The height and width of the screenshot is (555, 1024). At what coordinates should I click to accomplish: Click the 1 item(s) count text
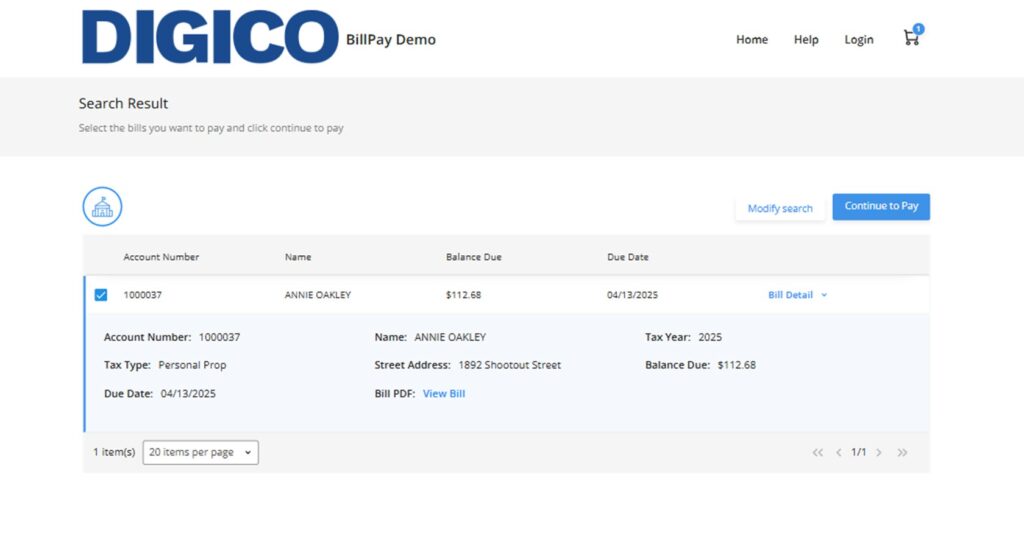(x=114, y=452)
